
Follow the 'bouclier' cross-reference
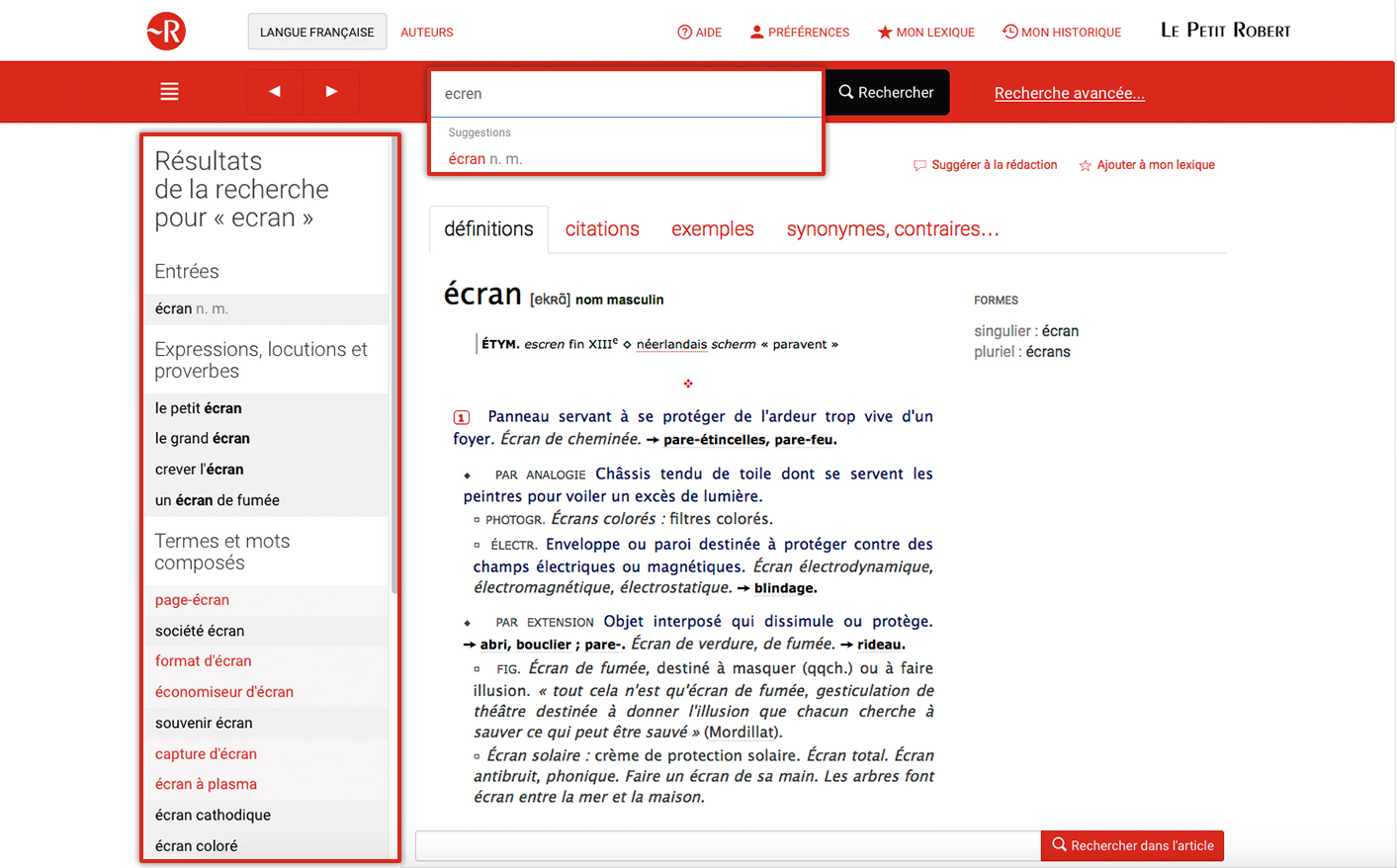point(544,645)
